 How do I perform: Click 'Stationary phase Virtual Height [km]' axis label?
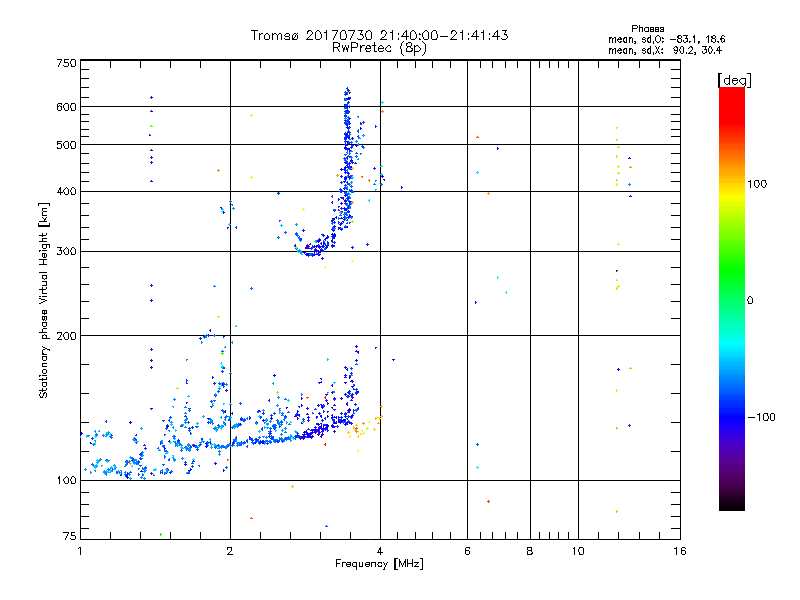point(44,301)
